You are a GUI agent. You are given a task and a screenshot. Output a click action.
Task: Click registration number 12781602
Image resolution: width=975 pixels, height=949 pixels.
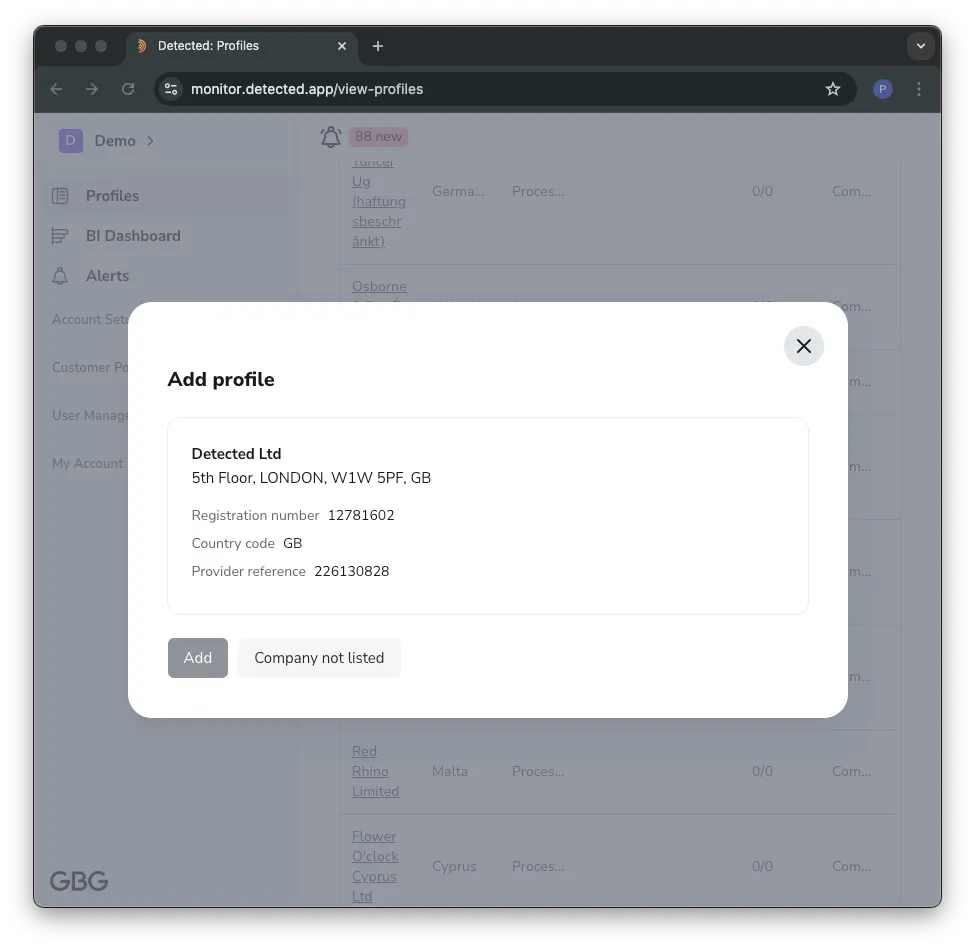click(x=361, y=516)
